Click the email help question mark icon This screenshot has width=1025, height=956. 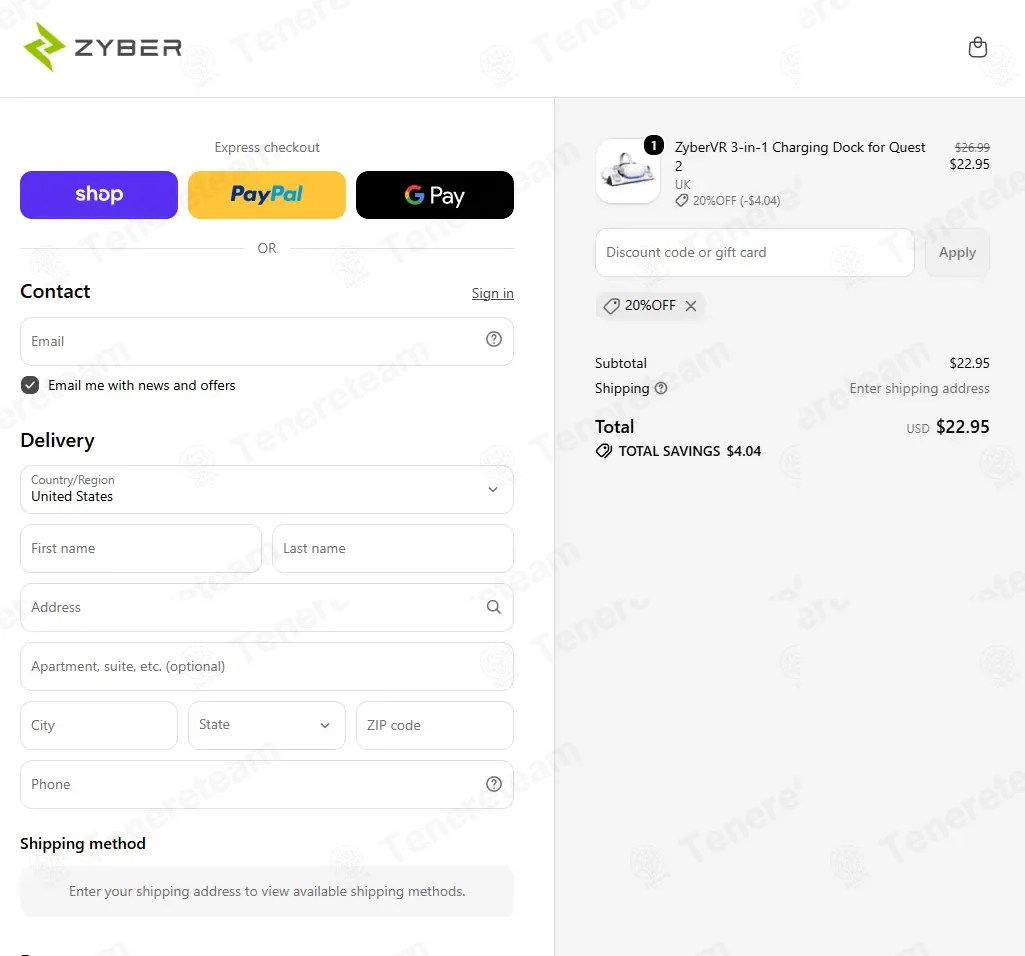click(494, 339)
